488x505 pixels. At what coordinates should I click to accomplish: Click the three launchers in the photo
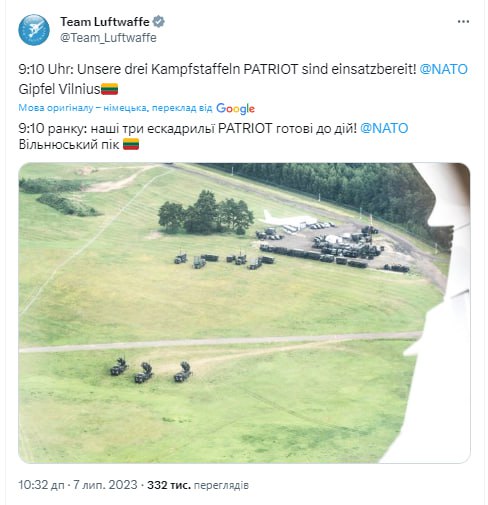pyautogui.click(x=151, y=371)
